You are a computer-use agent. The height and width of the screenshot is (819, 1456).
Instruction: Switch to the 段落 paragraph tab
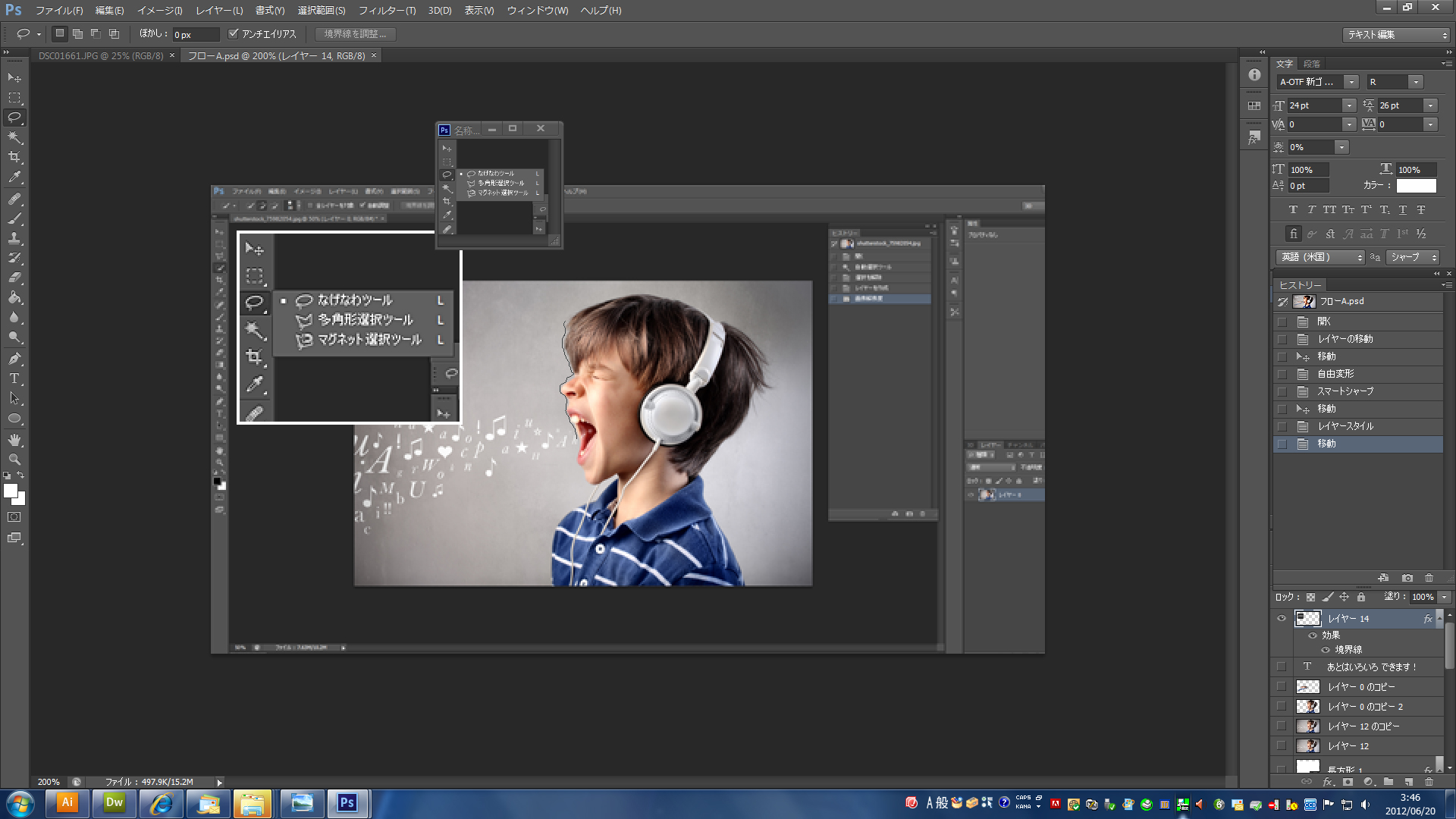[1312, 64]
